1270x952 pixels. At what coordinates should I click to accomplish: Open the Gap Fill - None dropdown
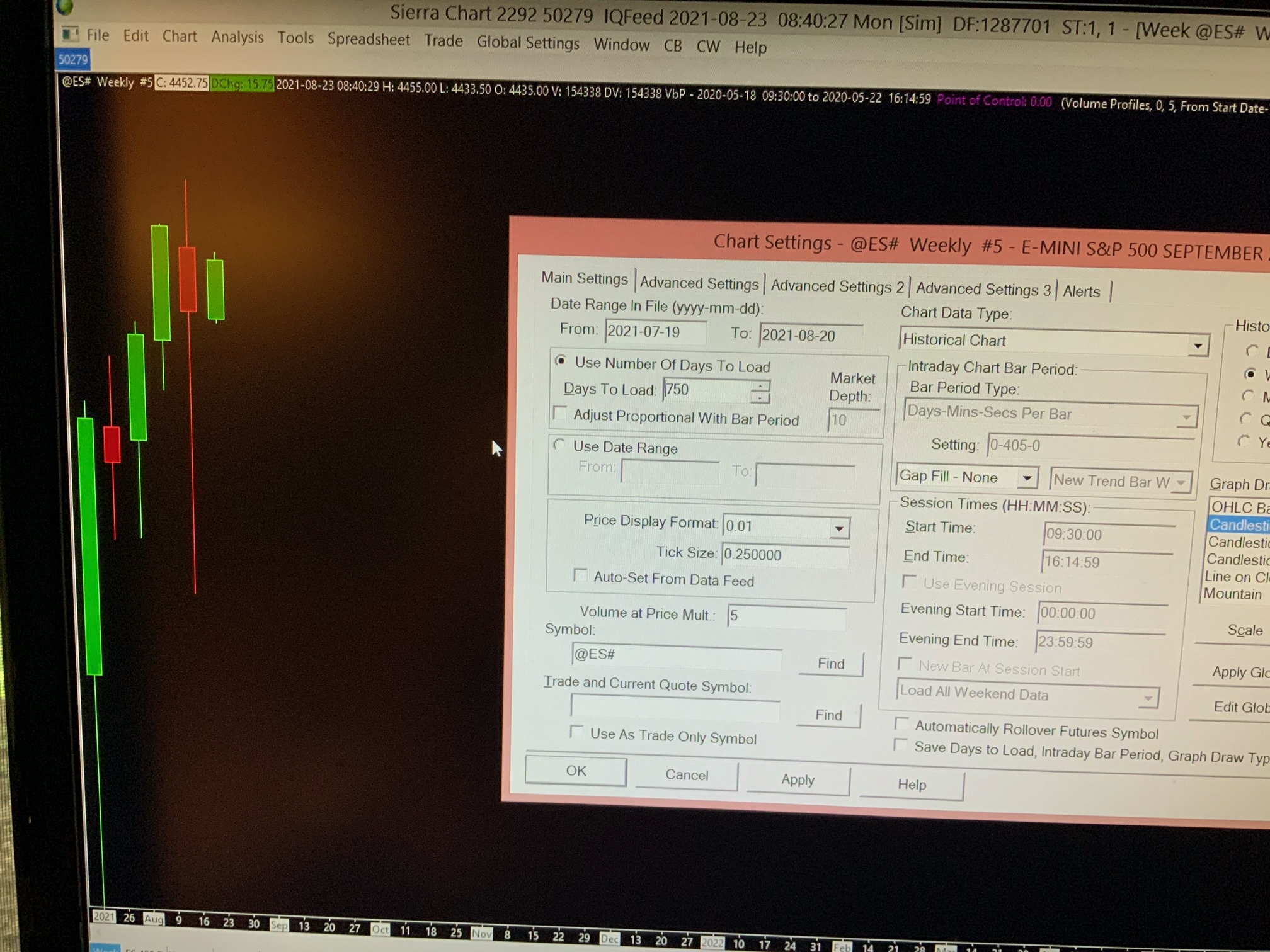point(1027,479)
